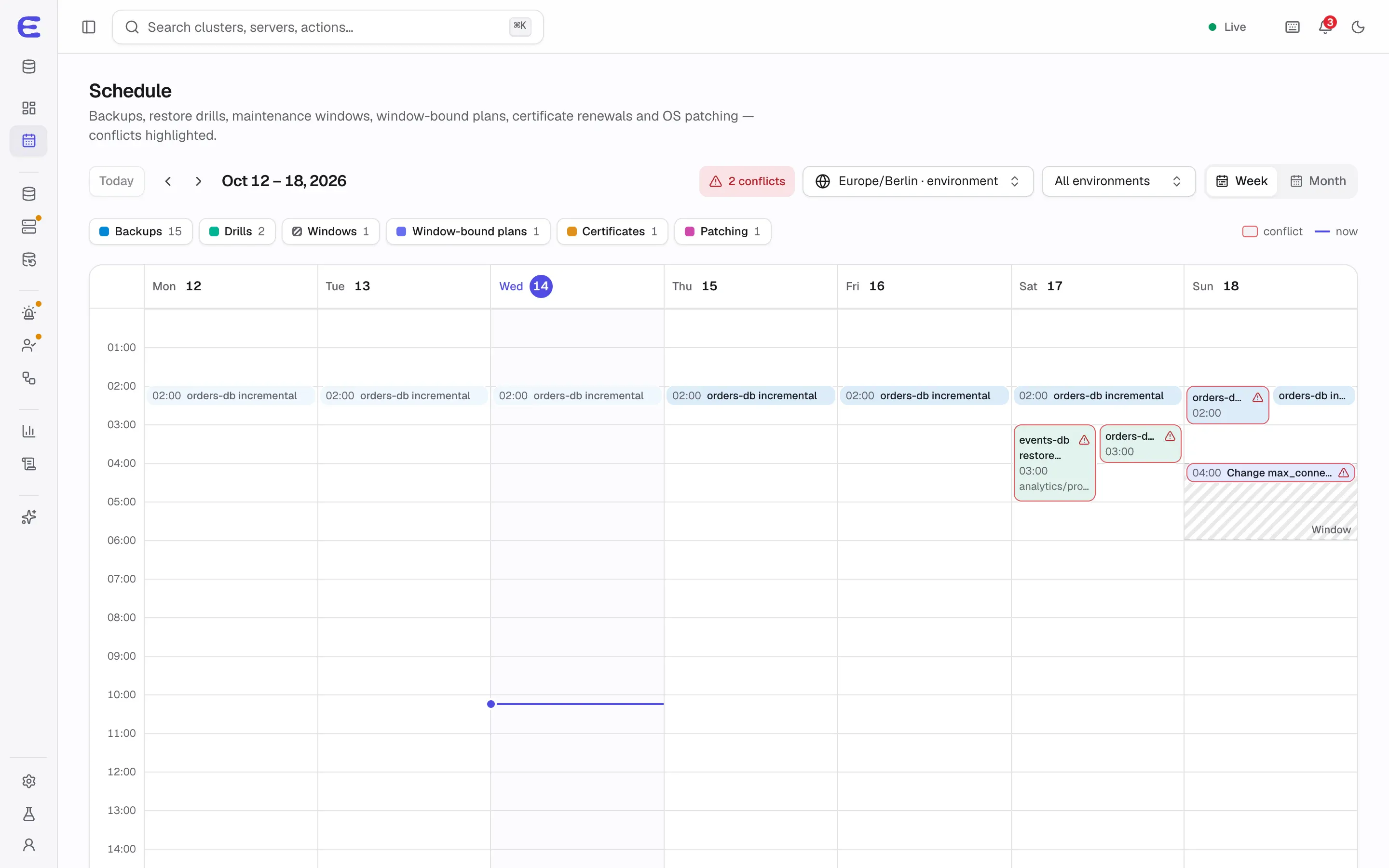Toggle the Window-bound plans filter chip
This screenshot has height=868, width=1389.
tap(468, 231)
